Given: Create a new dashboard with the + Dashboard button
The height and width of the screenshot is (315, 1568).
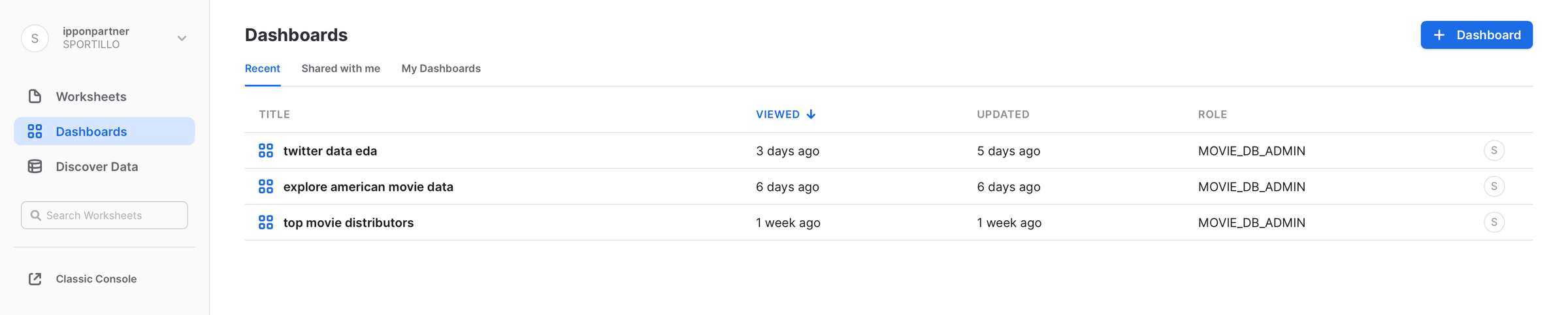Looking at the screenshot, I should pyautogui.click(x=1476, y=35).
